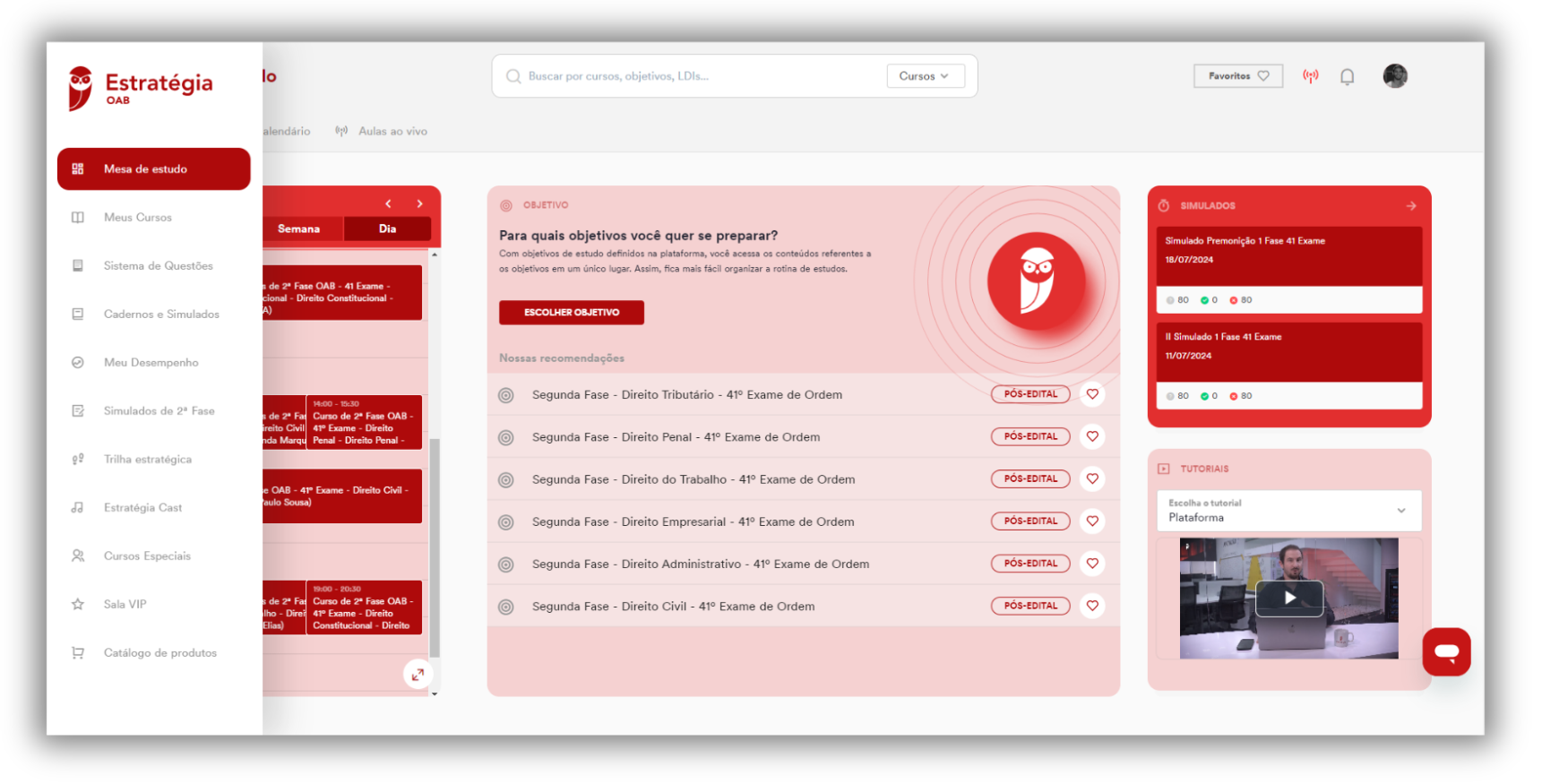Open the chat support bubble
The height and width of the screenshot is (784, 1542).
click(1447, 651)
